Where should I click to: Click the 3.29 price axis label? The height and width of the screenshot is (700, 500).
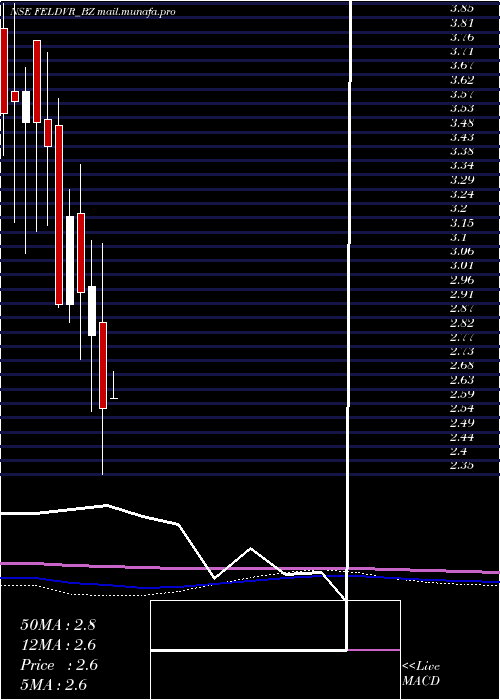[x=462, y=180]
